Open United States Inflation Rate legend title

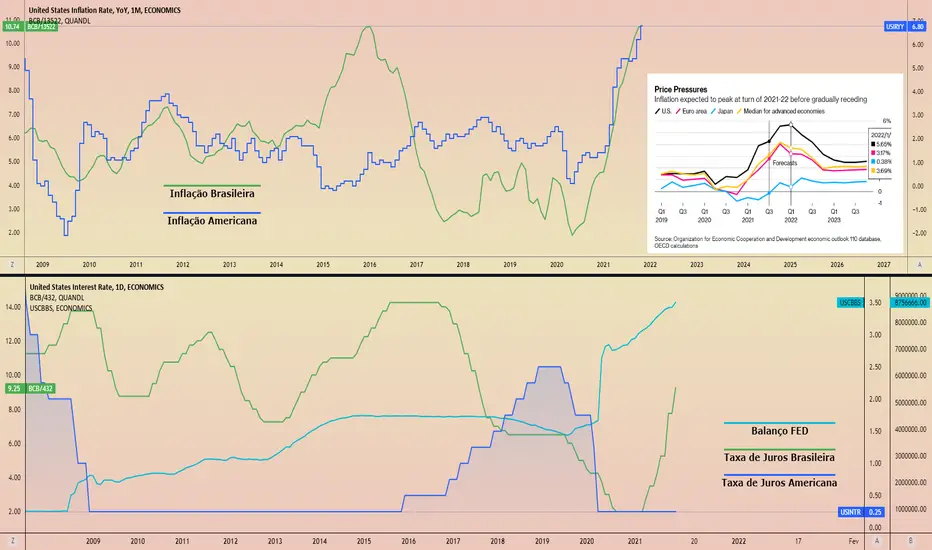tap(105, 10)
